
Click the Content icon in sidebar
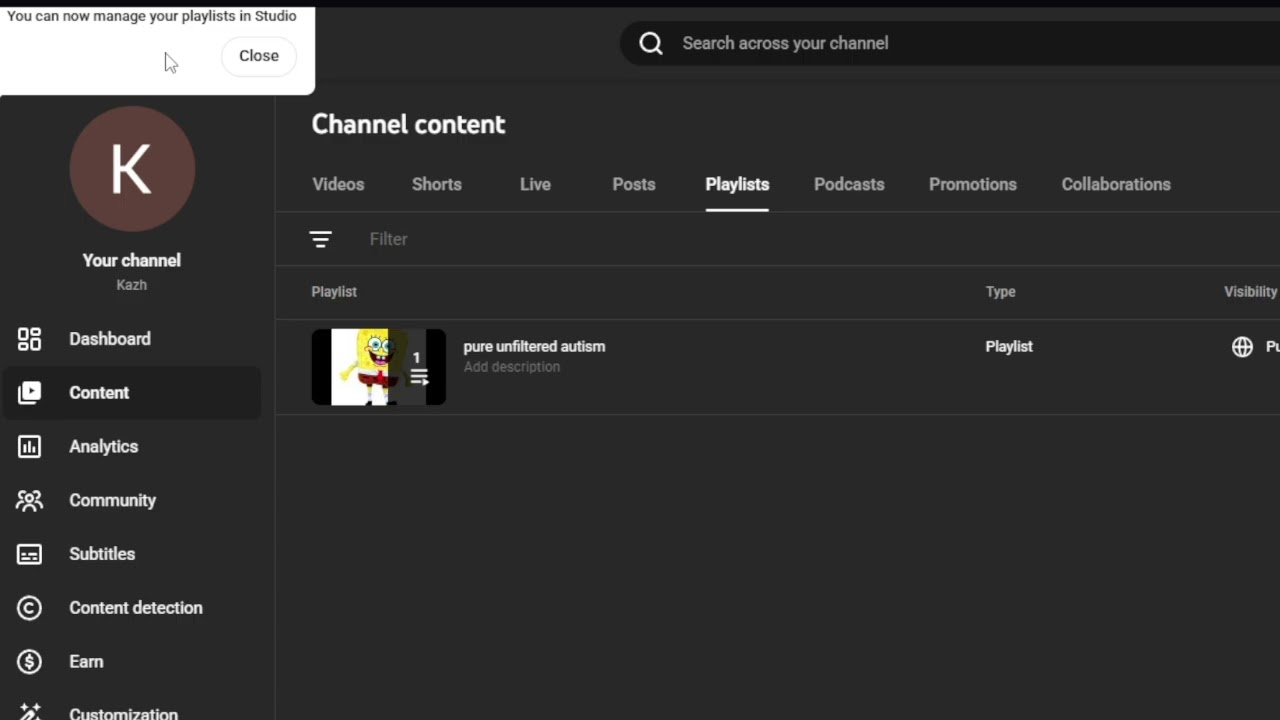point(29,393)
